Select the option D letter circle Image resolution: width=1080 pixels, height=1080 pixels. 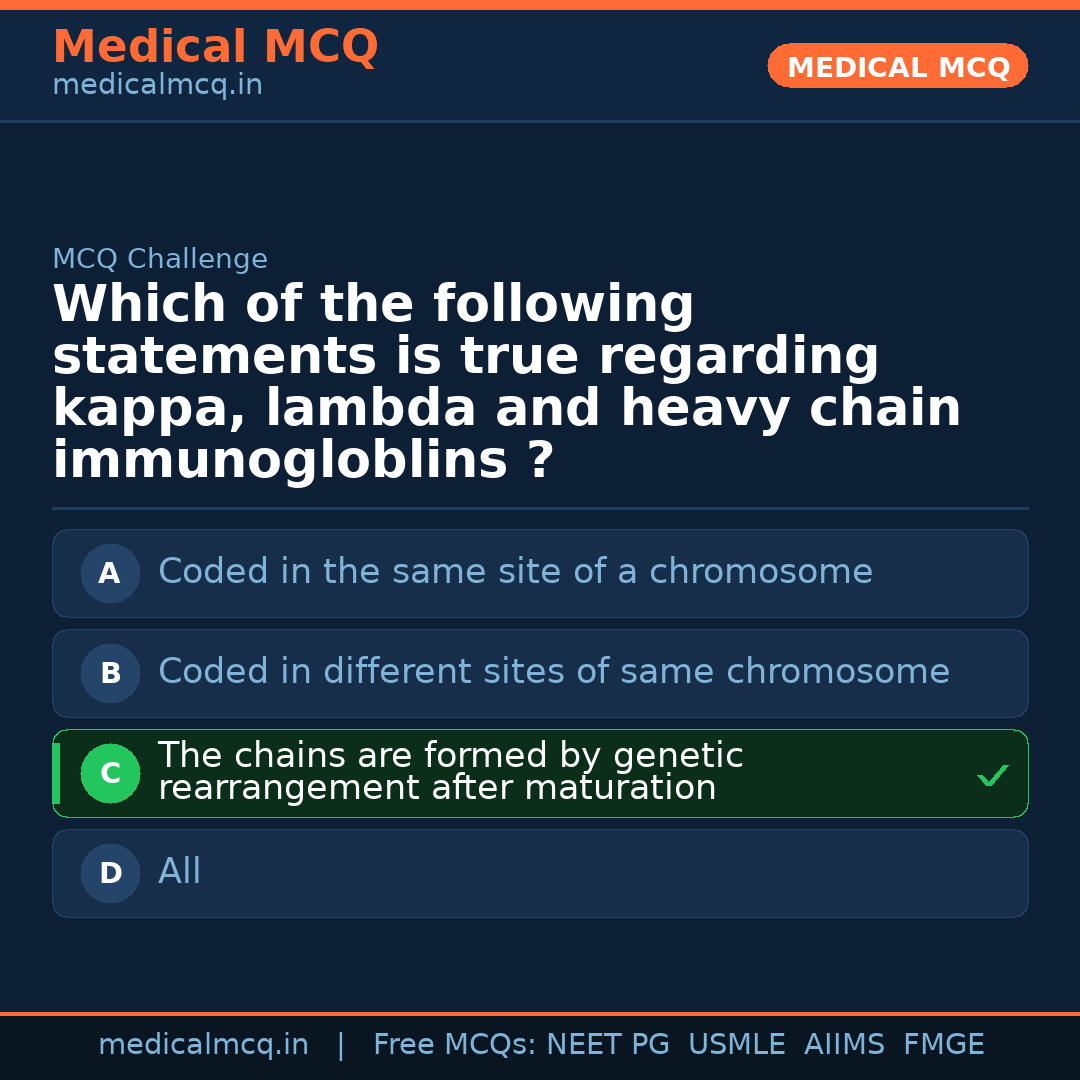tap(110, 873)
